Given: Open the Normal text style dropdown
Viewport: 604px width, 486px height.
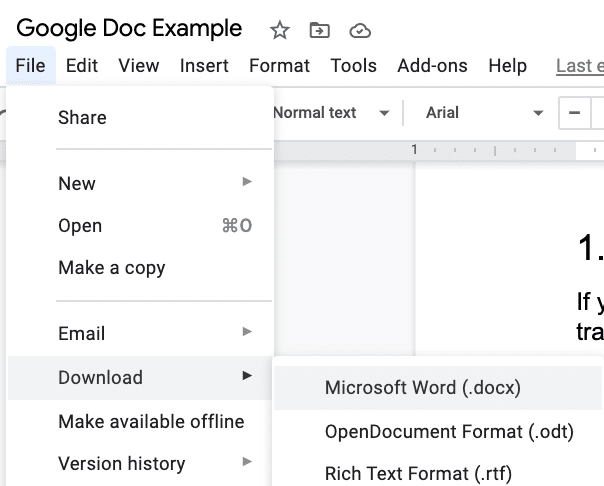Looking at the screenshot, I should (331, 113).
